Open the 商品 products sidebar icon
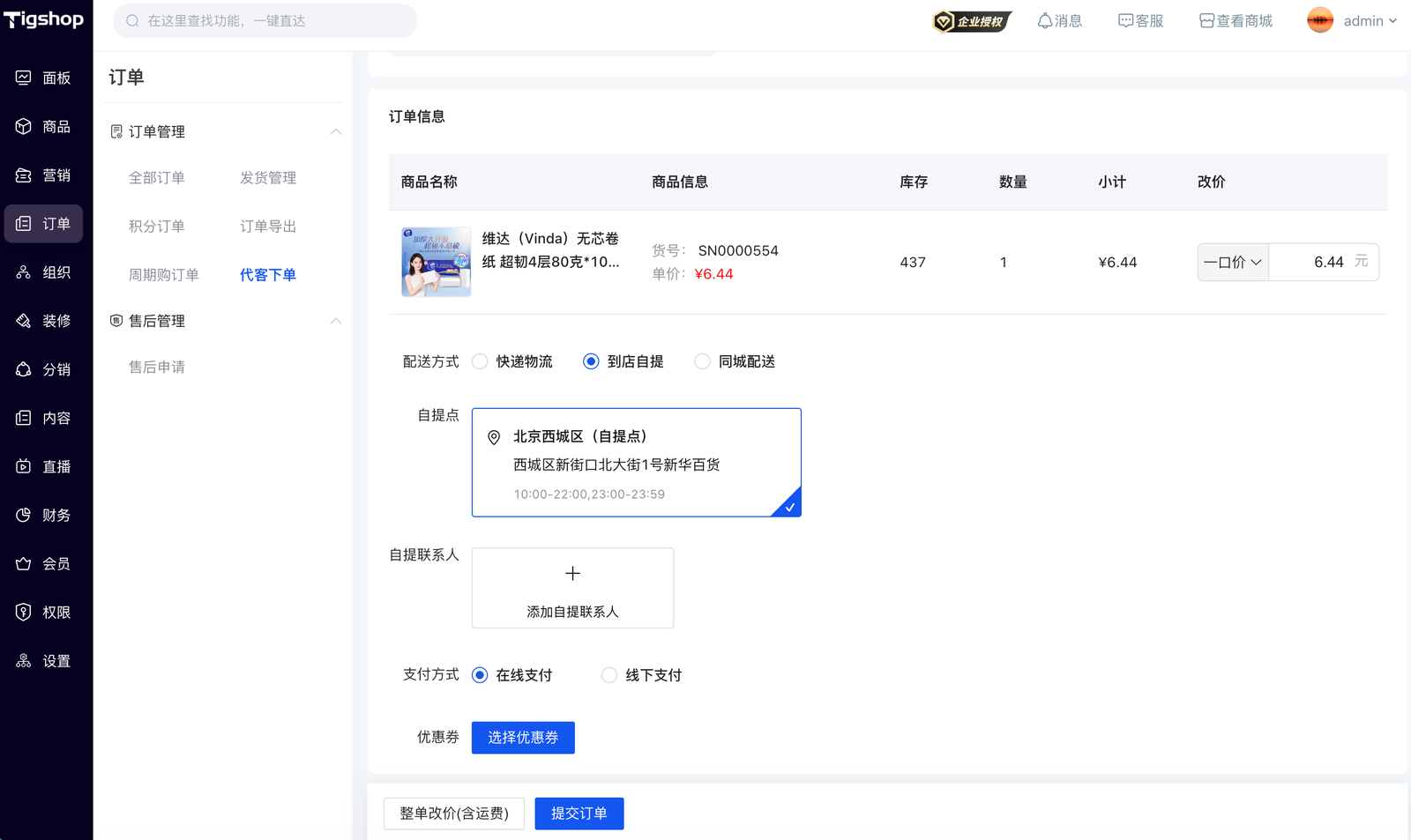 (x=24, y=127)
